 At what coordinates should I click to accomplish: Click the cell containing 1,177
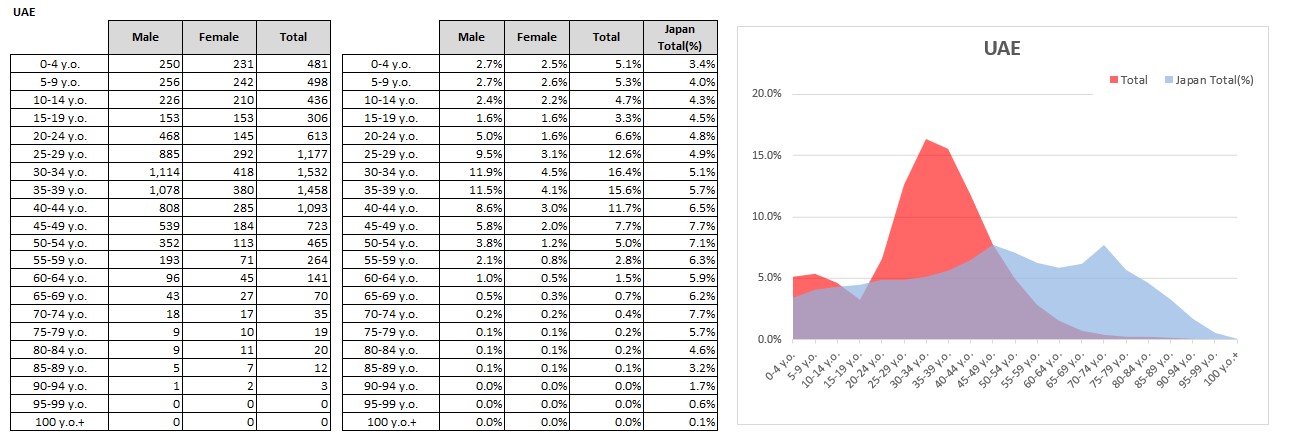tap(295, 154)
